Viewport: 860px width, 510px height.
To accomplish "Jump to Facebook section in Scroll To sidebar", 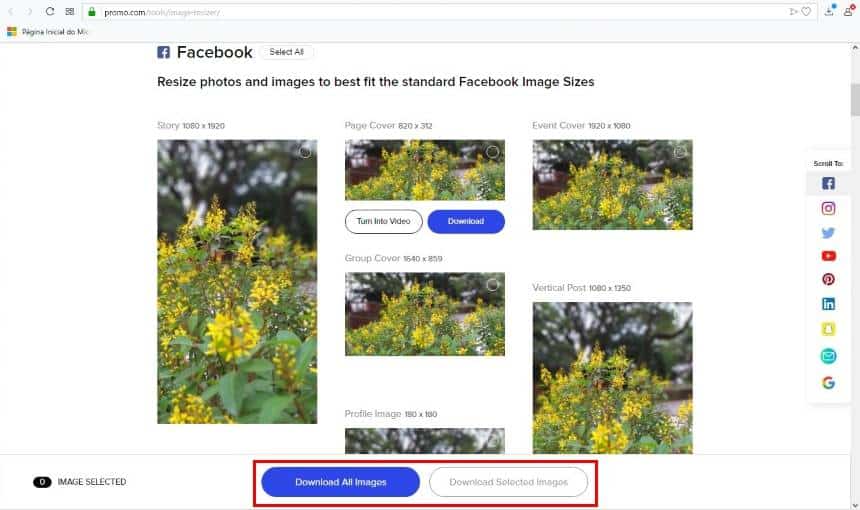I will pos(828,183).
